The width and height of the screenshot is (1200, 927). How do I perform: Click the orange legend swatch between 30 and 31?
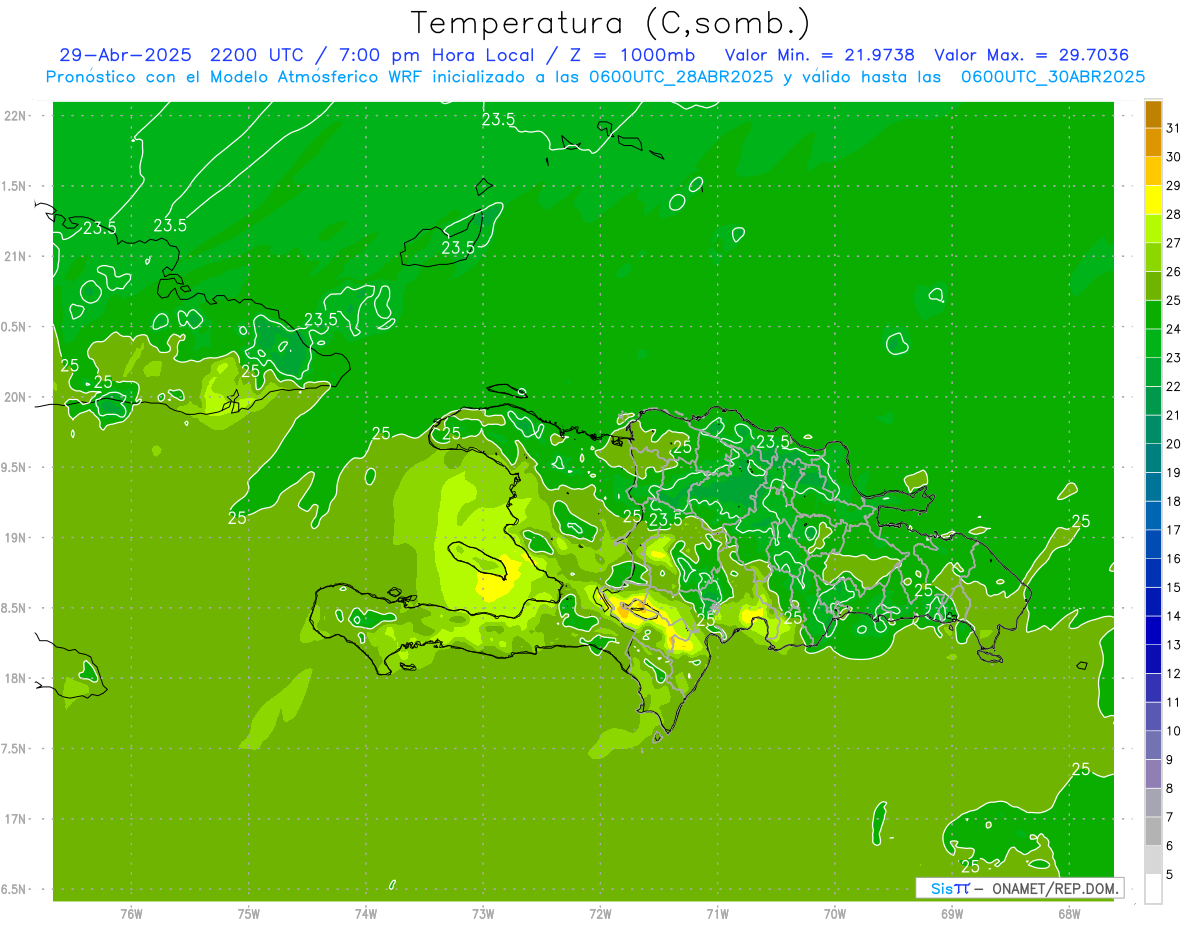[1153, 143]
